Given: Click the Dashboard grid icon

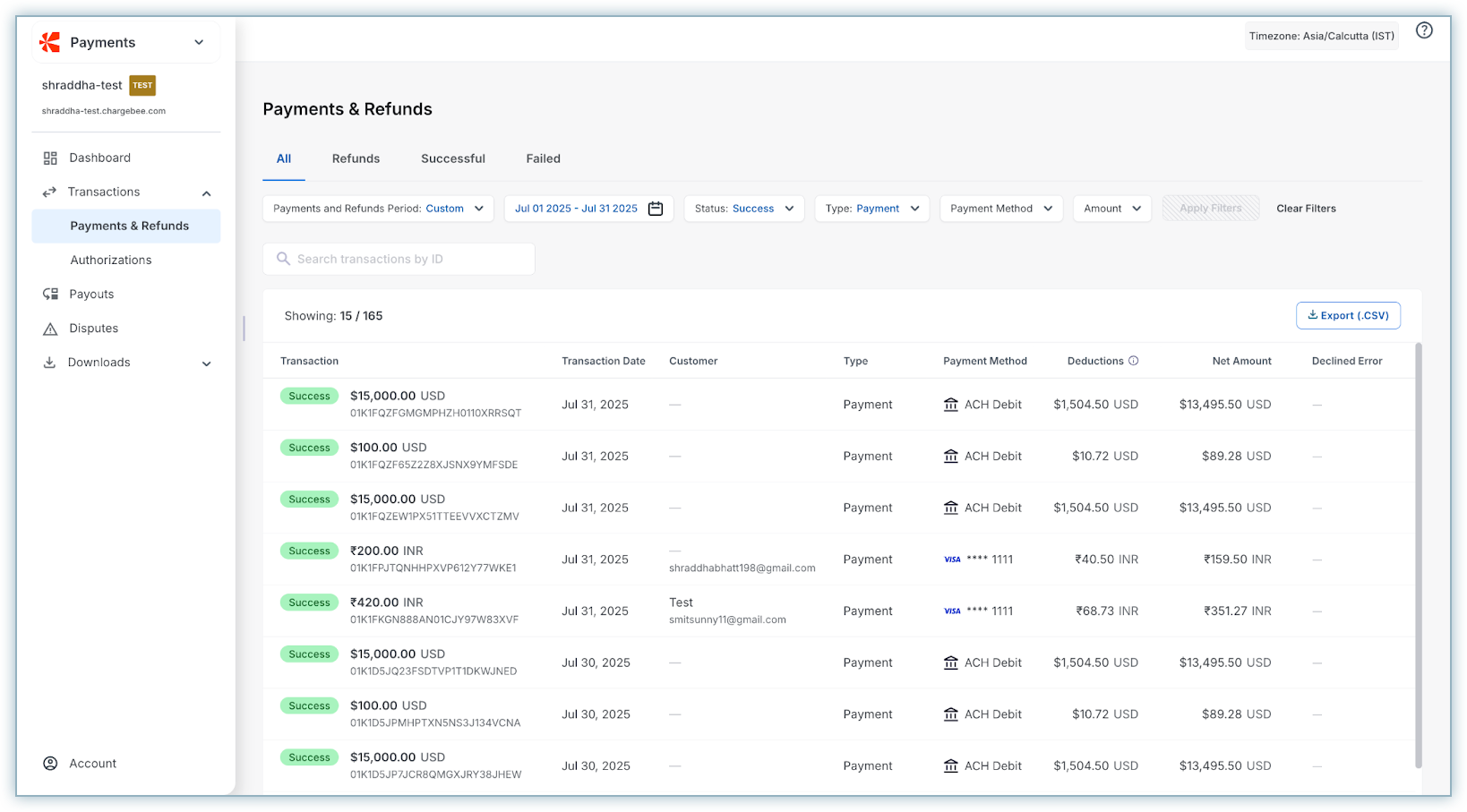Looking at the screenshot, I should [x=50, y=158].
